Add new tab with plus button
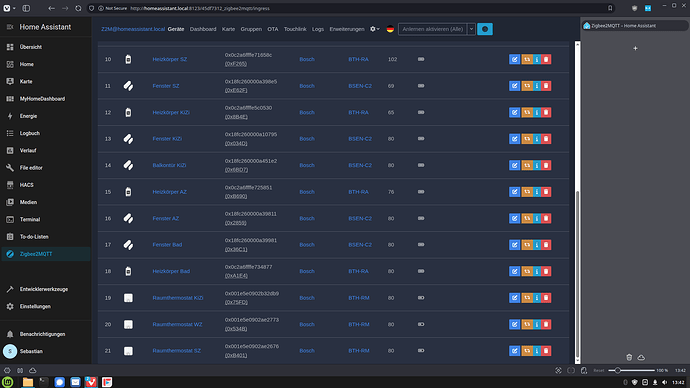690x388 pixels. [635, 48]
